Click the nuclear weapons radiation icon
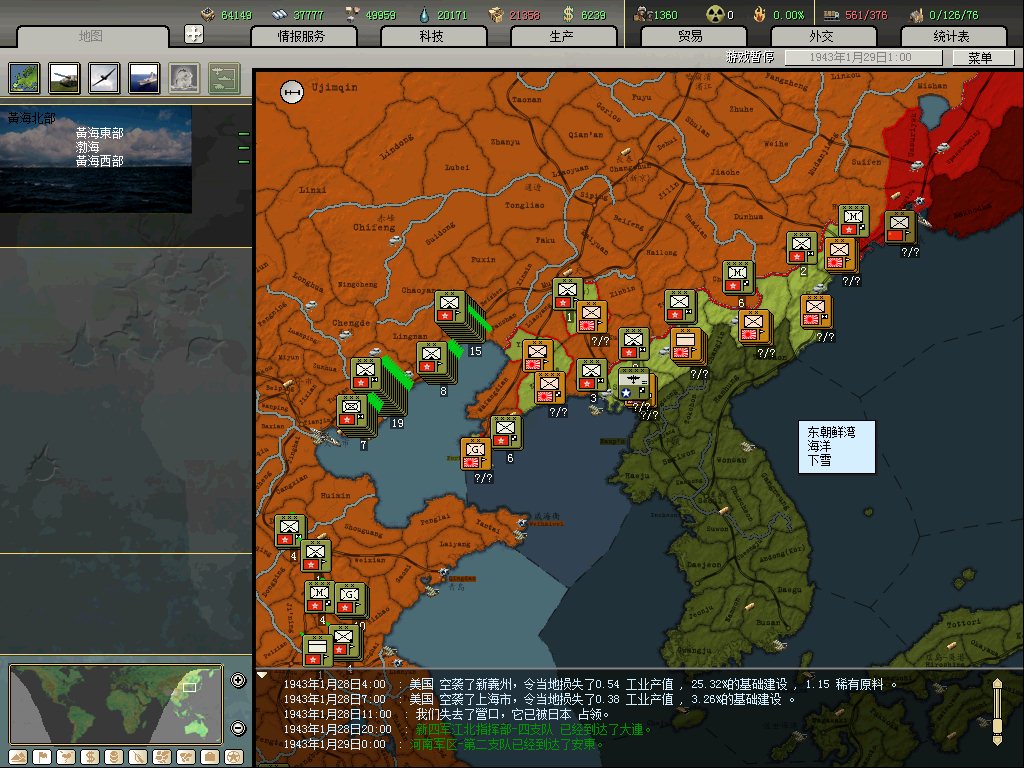Image resolution: width=1024 pixels, height=768 pixels. pyautogui.click(x=713, y=14)
